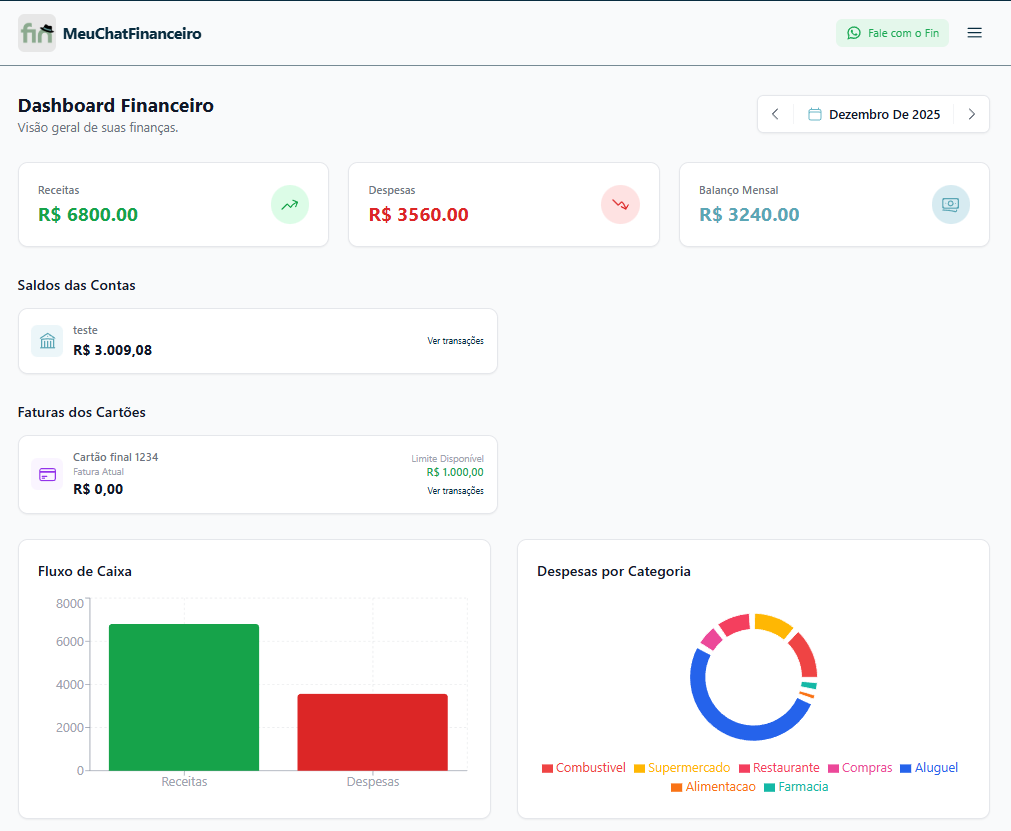Viewport: 1011px width, 831px height.
Task: Toggle Supermercado legend item
Action: click(x=682, y=768)
